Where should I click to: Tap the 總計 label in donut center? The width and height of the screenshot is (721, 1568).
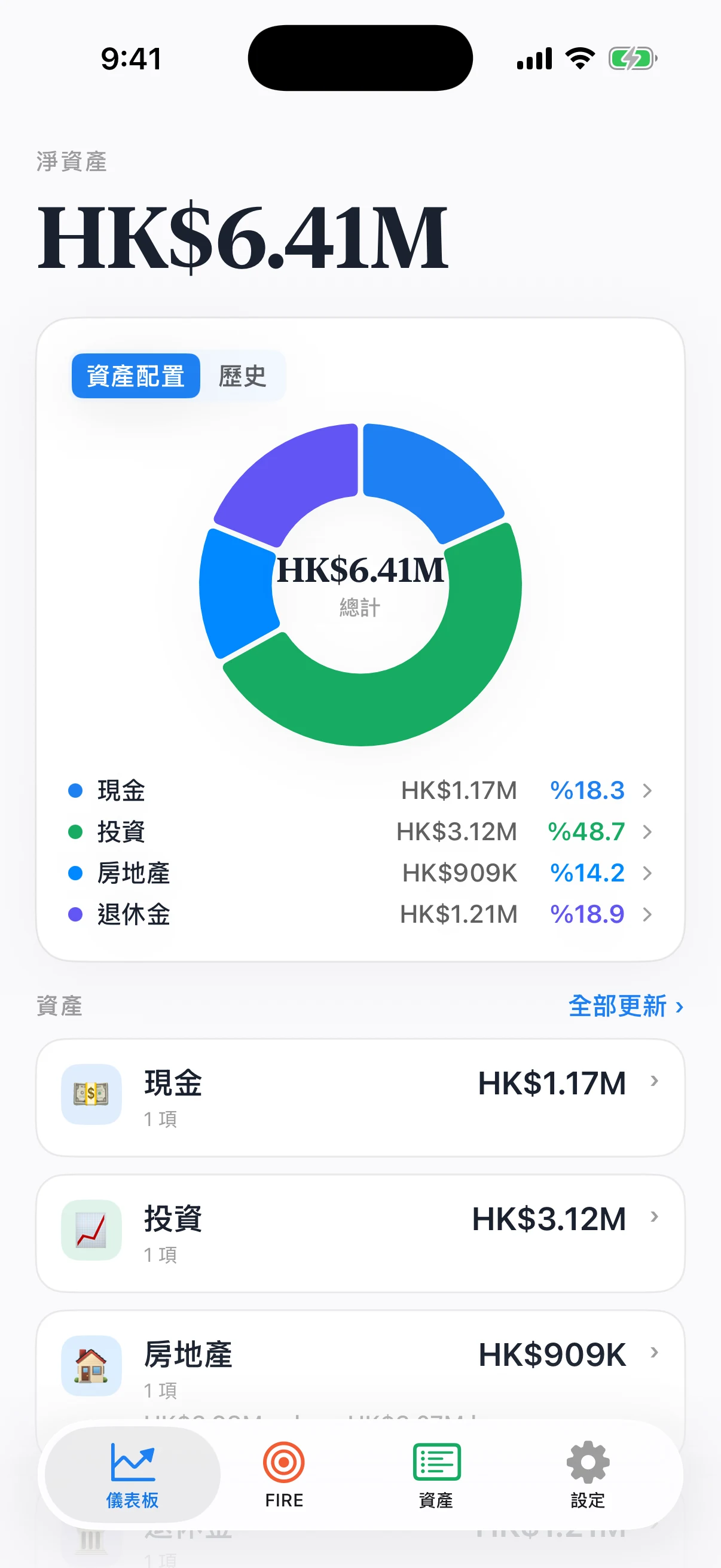click(x=360, y=608)
